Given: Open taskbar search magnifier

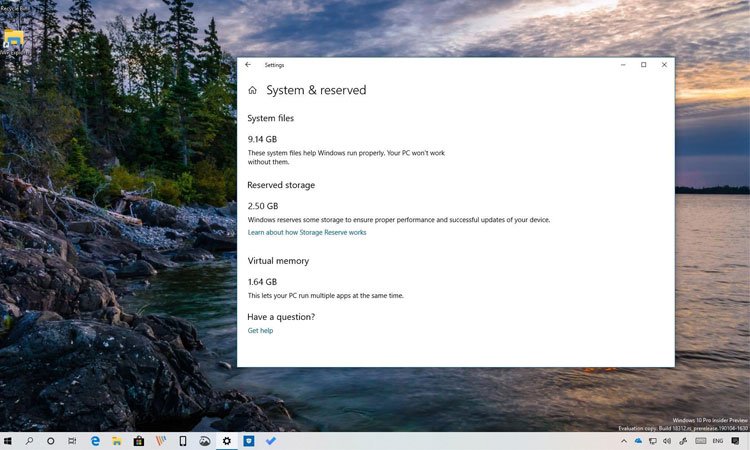Looking at the screenshot, I should tap(29, 441).
